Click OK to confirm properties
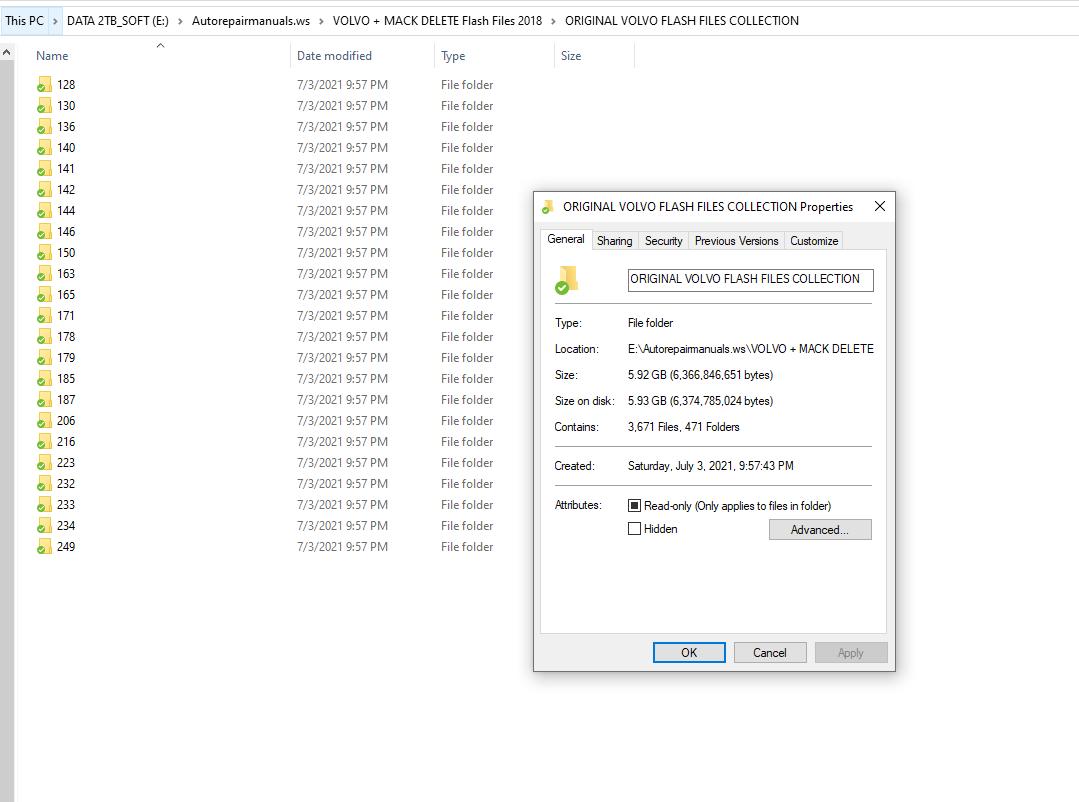This screenshot has width=1079, height=802. click(x=689, y=652)
